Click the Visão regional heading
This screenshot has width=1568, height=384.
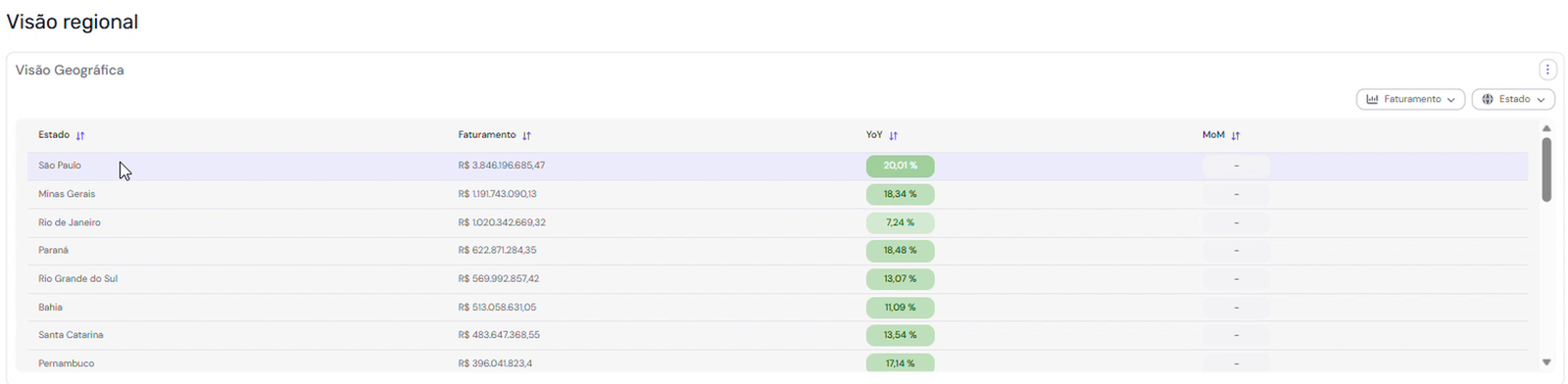click(x=73, y=22)
